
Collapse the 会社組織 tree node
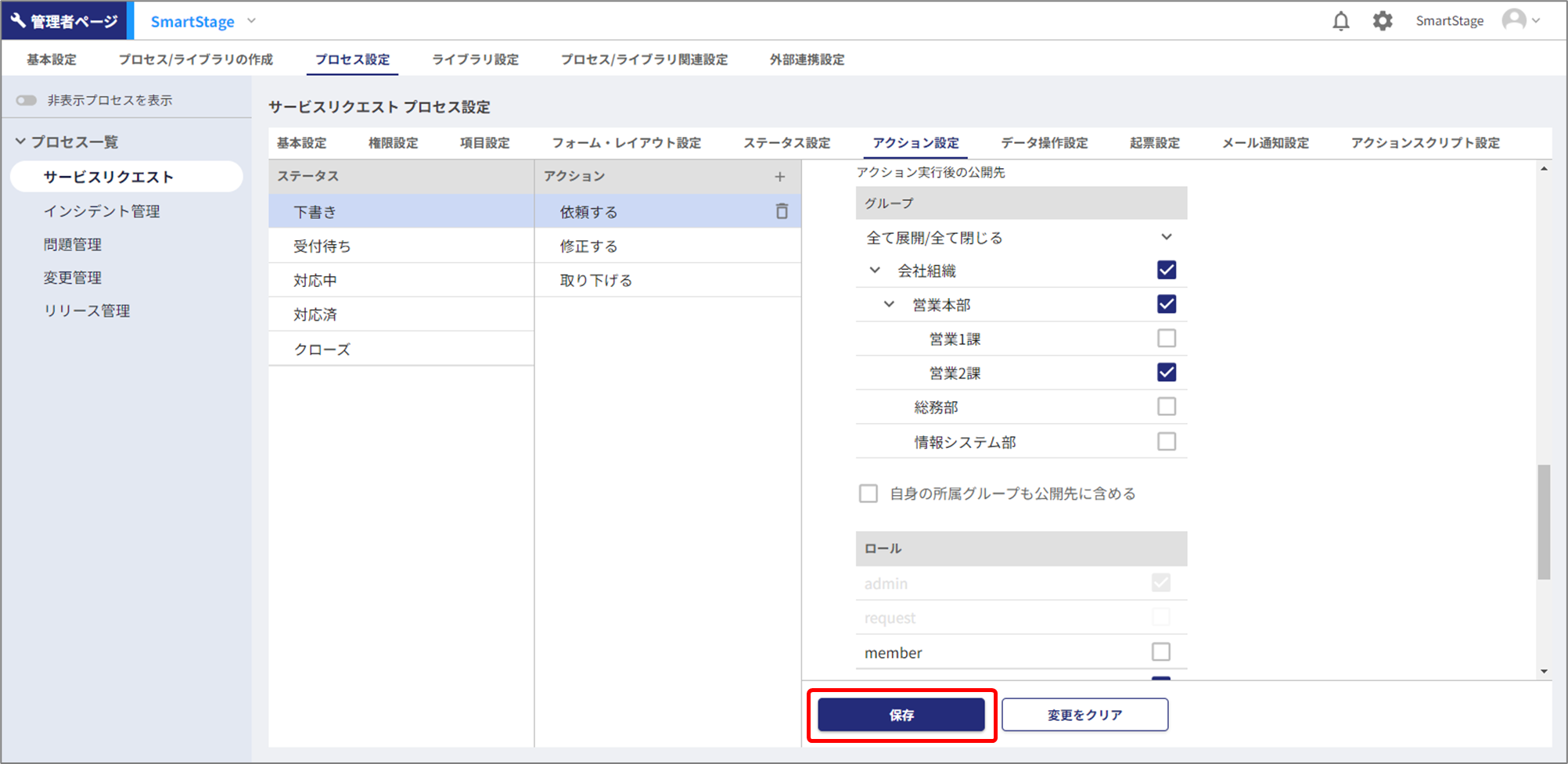point(875,271)
